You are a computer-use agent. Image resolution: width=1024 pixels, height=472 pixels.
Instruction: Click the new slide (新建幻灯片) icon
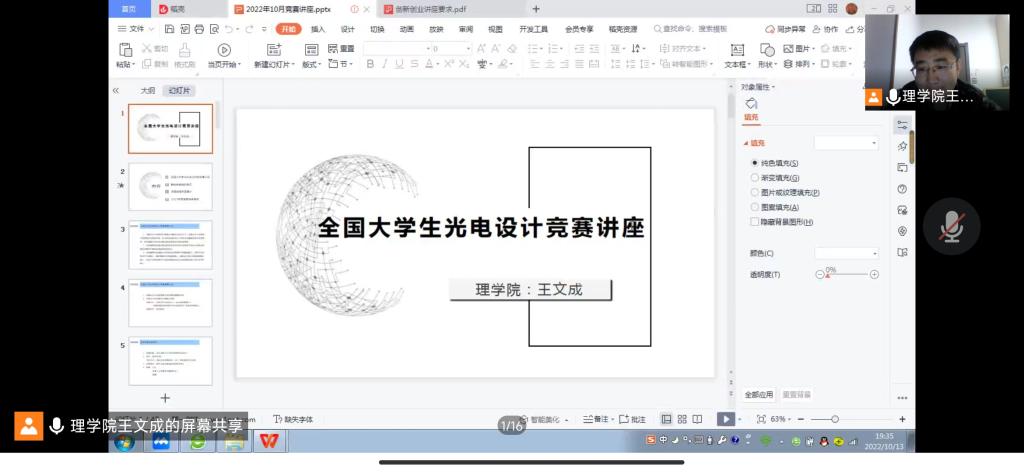274,50
